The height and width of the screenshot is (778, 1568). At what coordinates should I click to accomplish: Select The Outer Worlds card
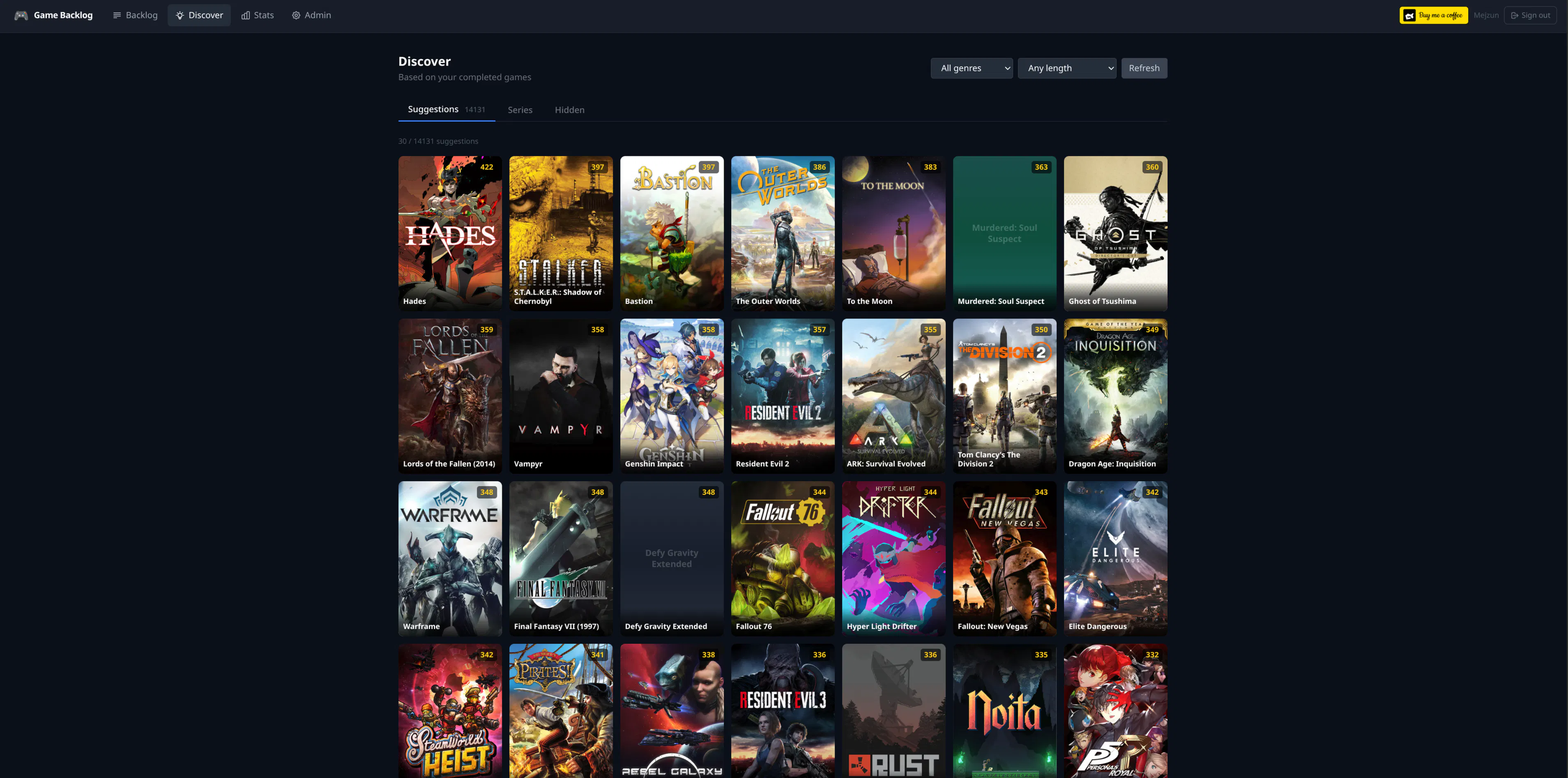[x=783, y=234]
